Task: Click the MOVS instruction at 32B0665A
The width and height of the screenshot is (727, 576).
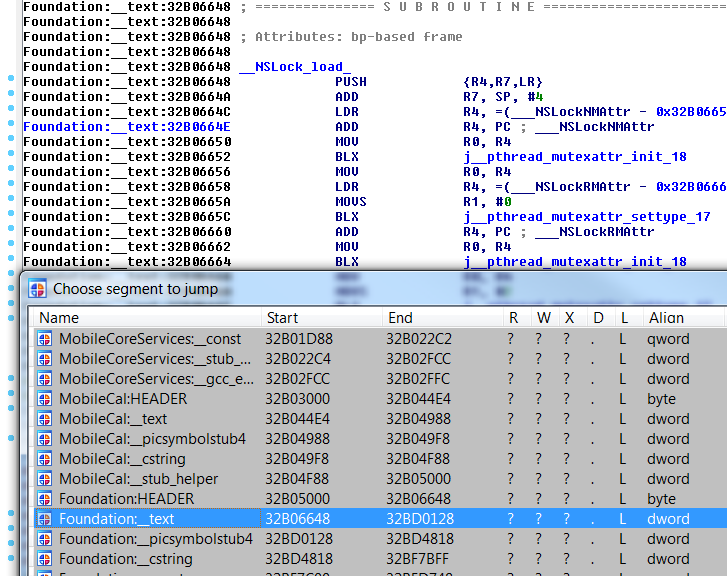Action: coord(351,202)
